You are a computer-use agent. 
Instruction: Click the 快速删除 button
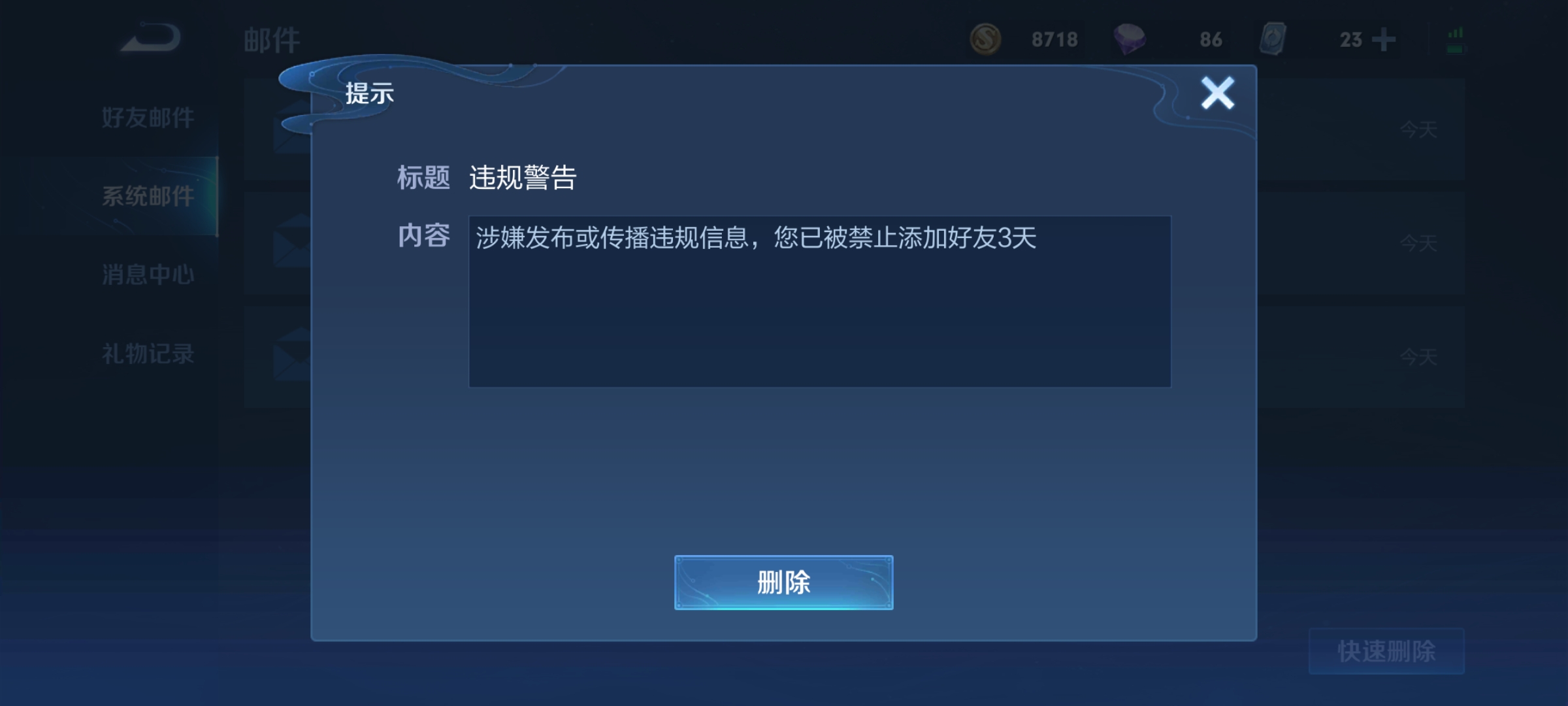(x=1386, y=651)
